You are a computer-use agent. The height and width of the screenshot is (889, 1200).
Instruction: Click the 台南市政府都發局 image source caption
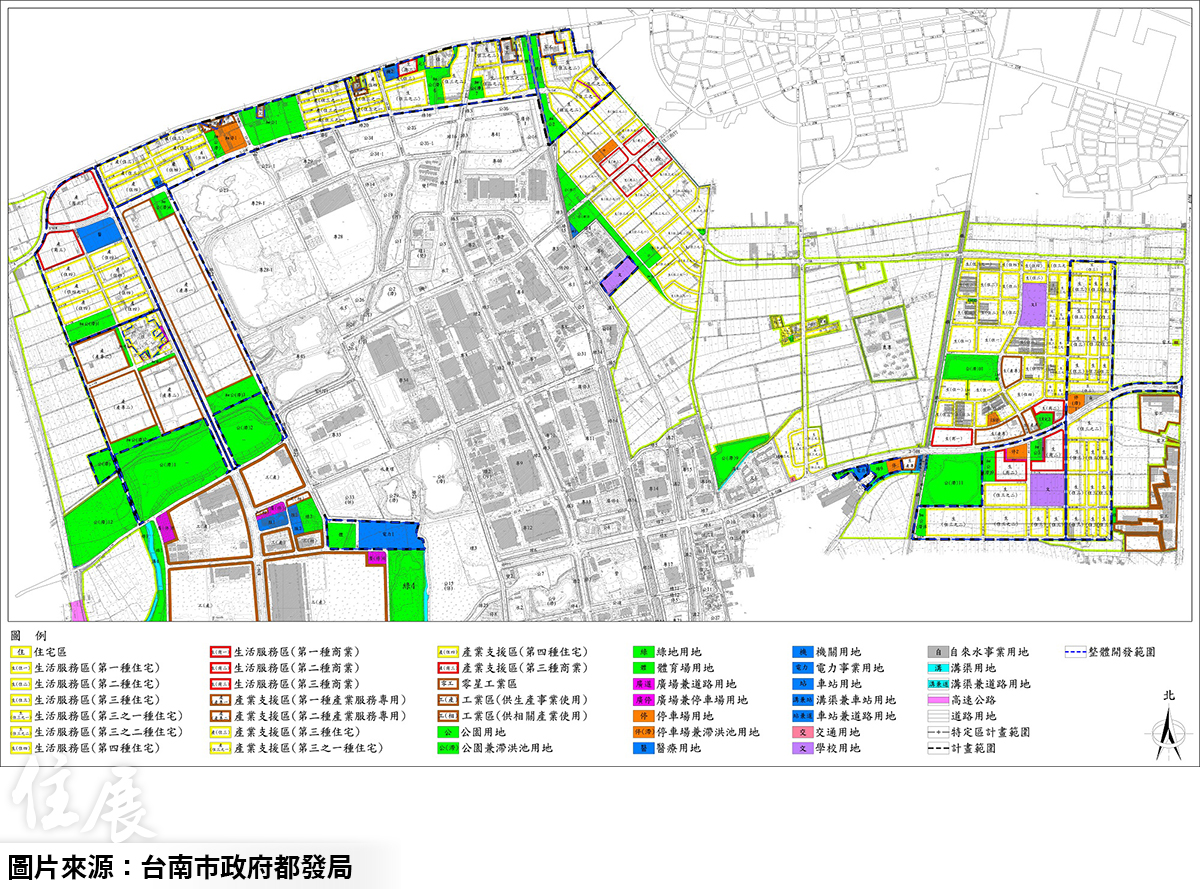coord(180,866)
